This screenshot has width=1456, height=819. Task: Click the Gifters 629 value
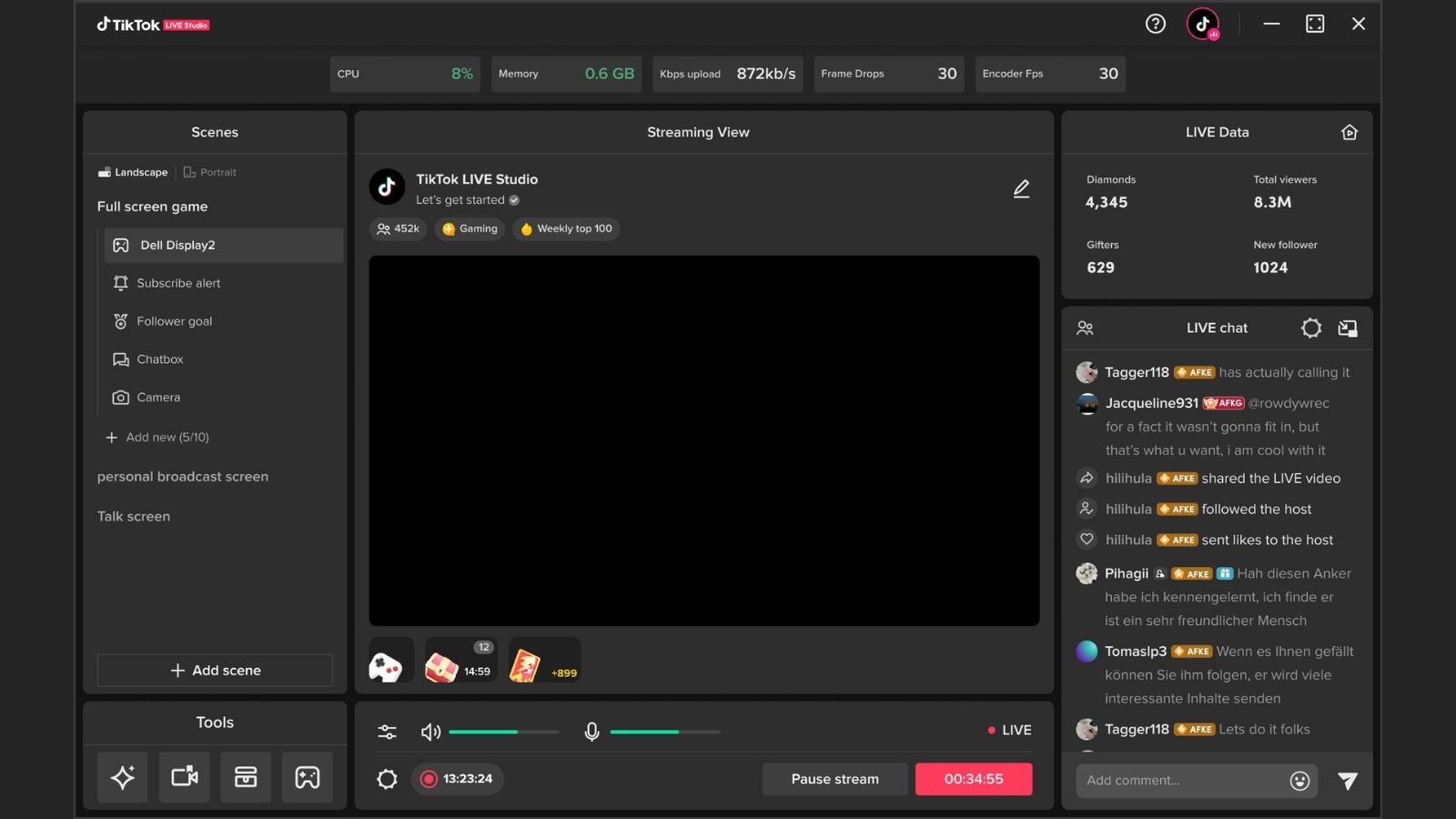tap(1100, 268)
